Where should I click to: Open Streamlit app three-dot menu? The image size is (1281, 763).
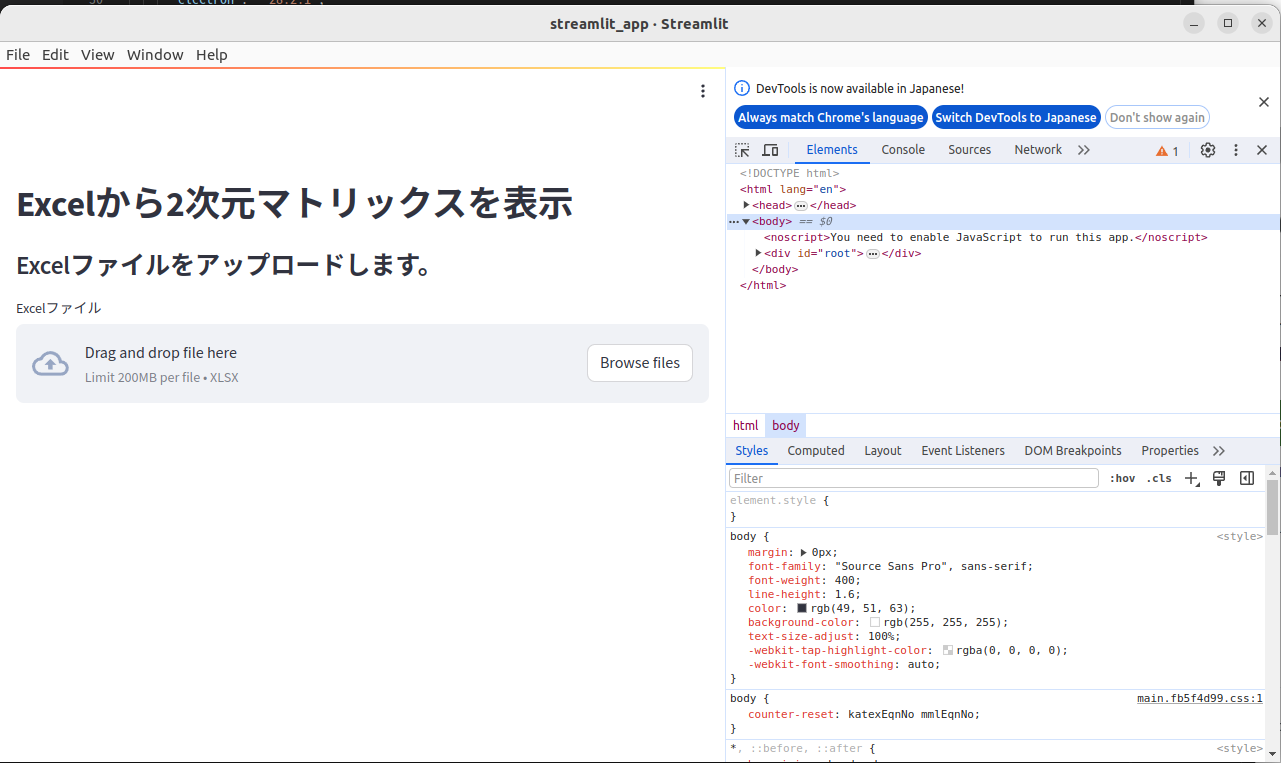[703, 91]
